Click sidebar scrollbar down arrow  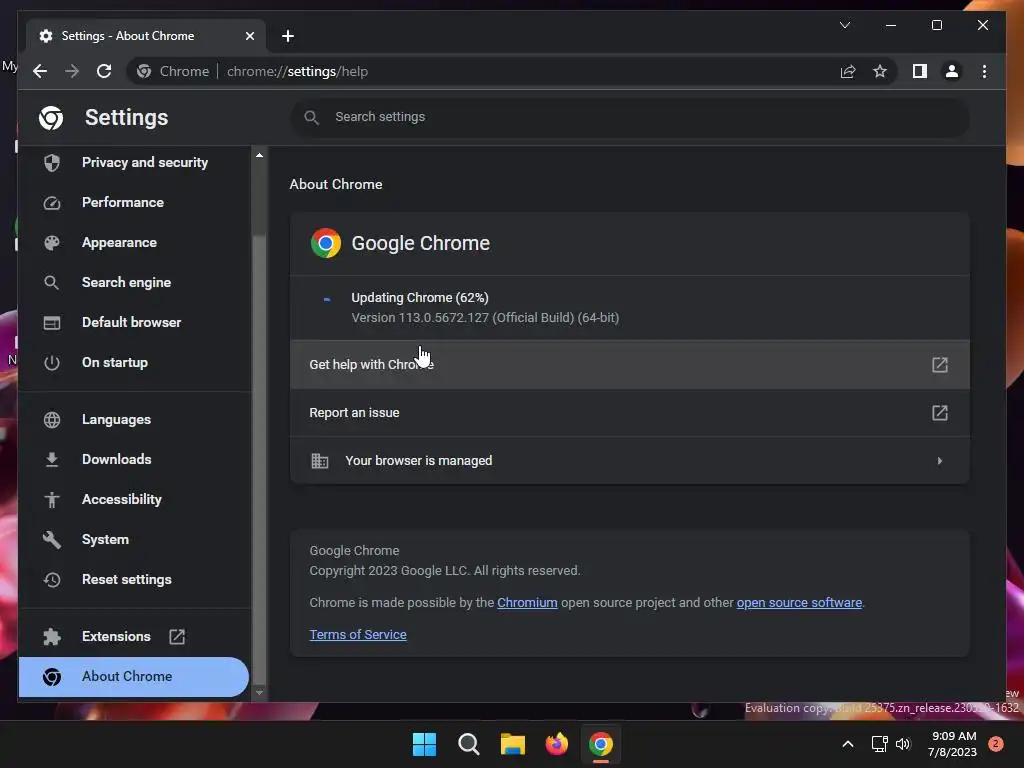click(259, 692)
